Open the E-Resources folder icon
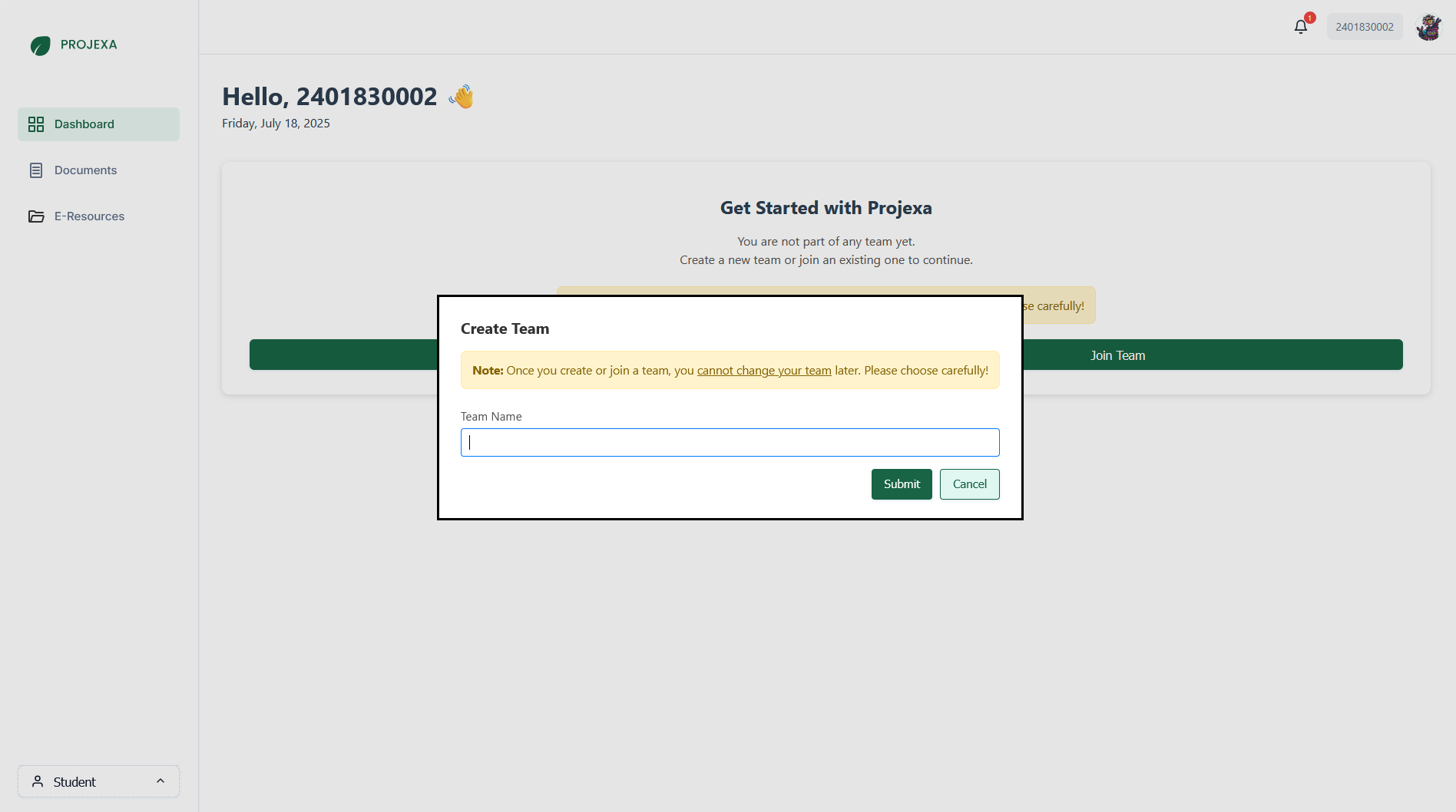This screenshot has width=1456, height=812. (36, 216)
